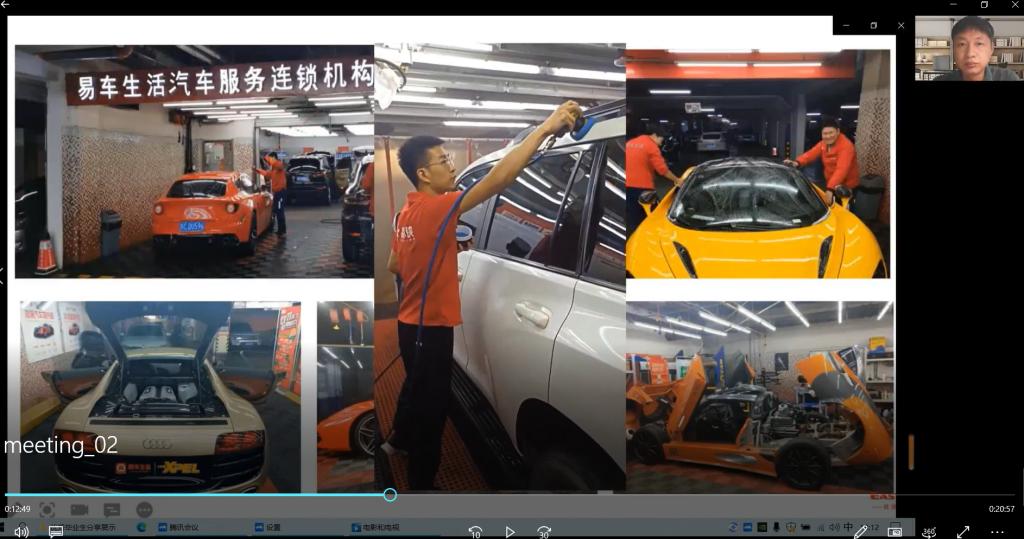Toggle 360 degree video mode

coord(929,532)
